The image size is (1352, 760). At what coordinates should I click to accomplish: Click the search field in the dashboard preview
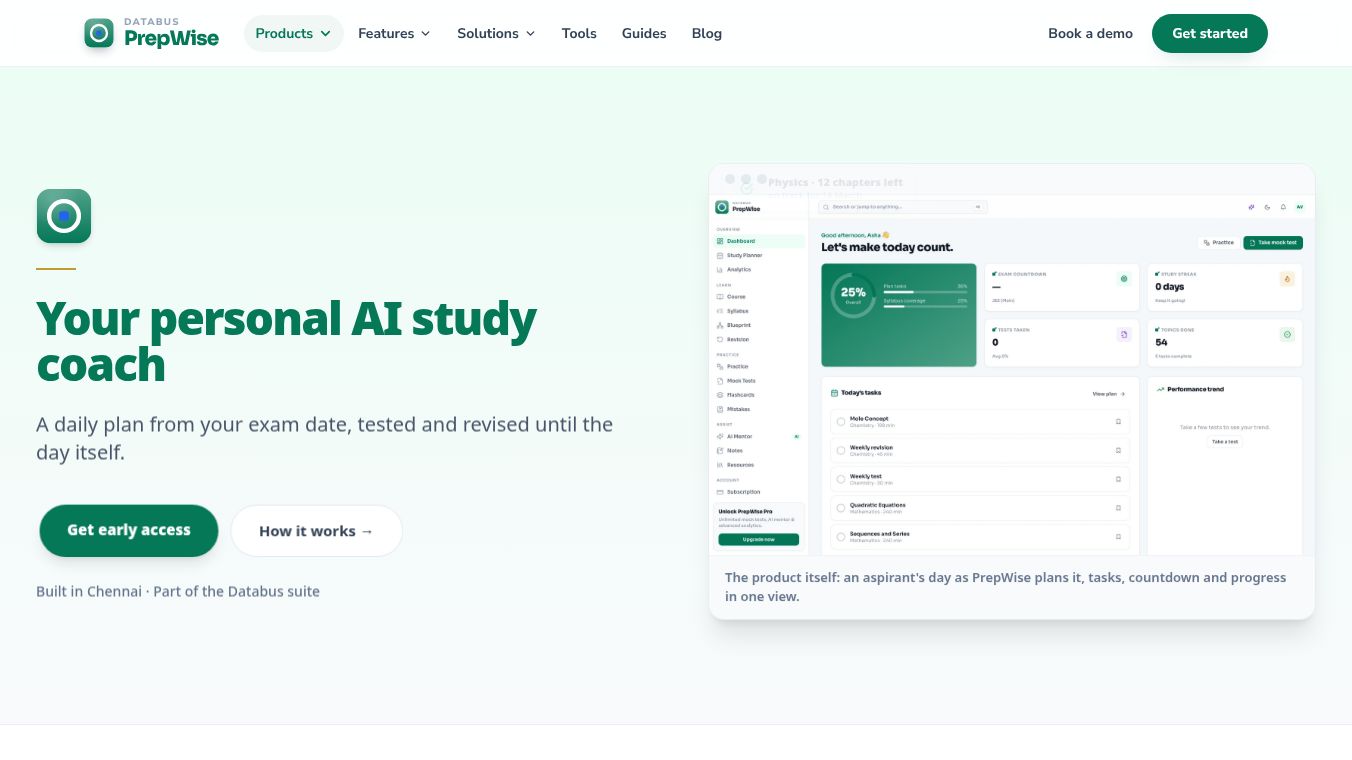pos(903,207)
